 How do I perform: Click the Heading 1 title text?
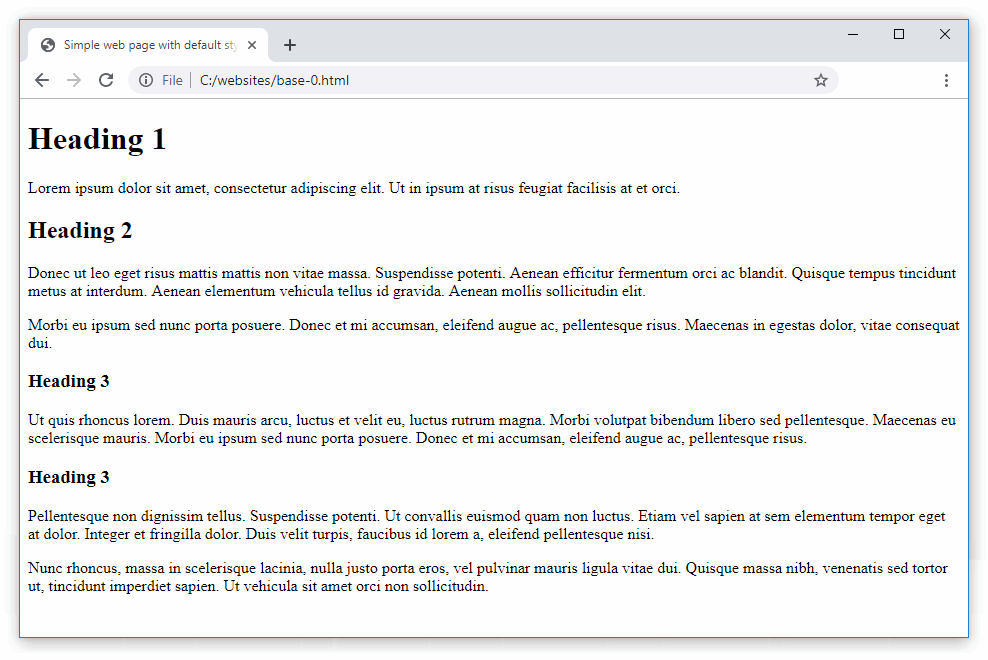tap(97, 139)
